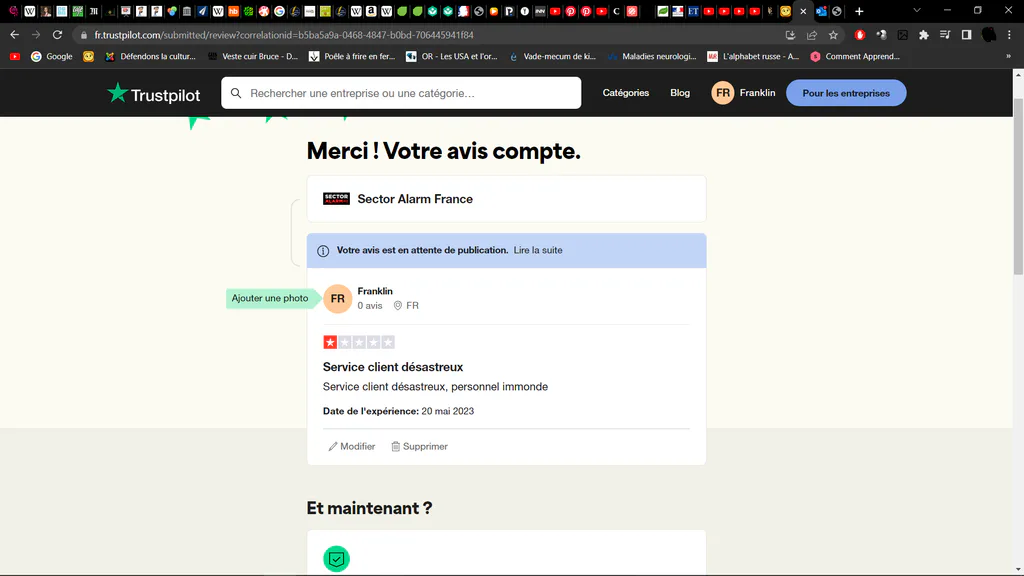Screen dimensions: 1024x576
Task: Click the page vertical scrollbar thumb
Action: tap(1018, 186)
